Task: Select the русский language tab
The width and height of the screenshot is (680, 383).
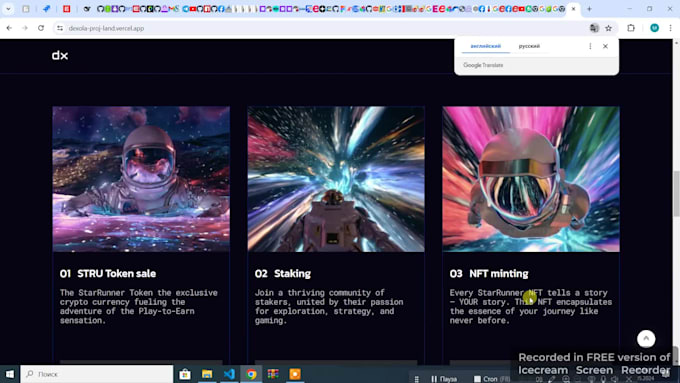Action: click(529, 46)
